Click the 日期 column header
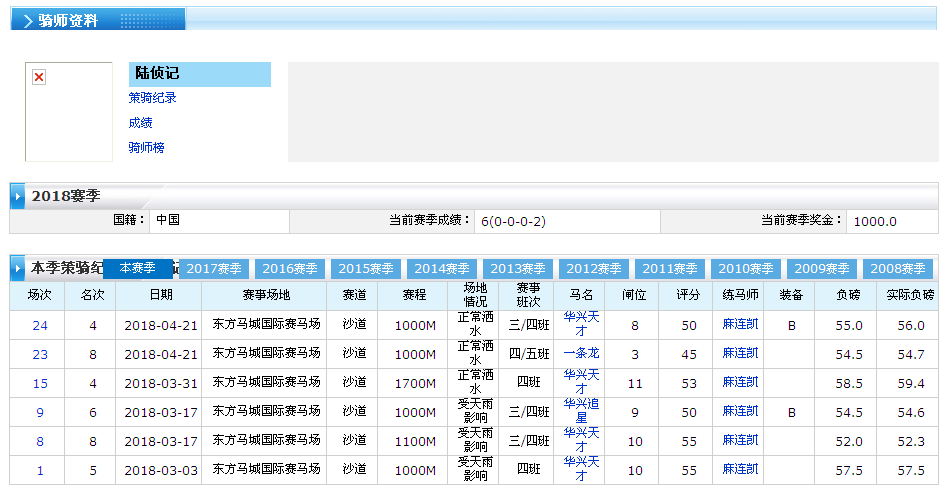Screen dimensions: 949x496 [x=160, y=295]
